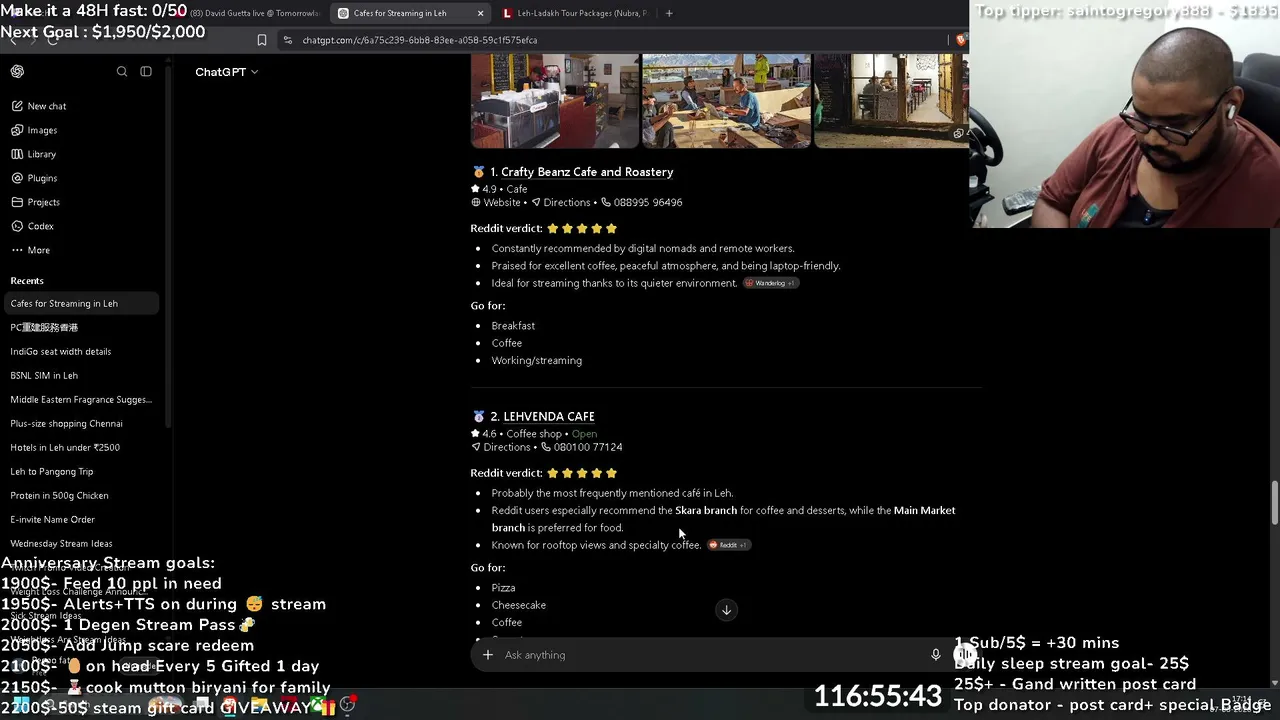Open Images in the sidebar

click(x=34, y=130)
